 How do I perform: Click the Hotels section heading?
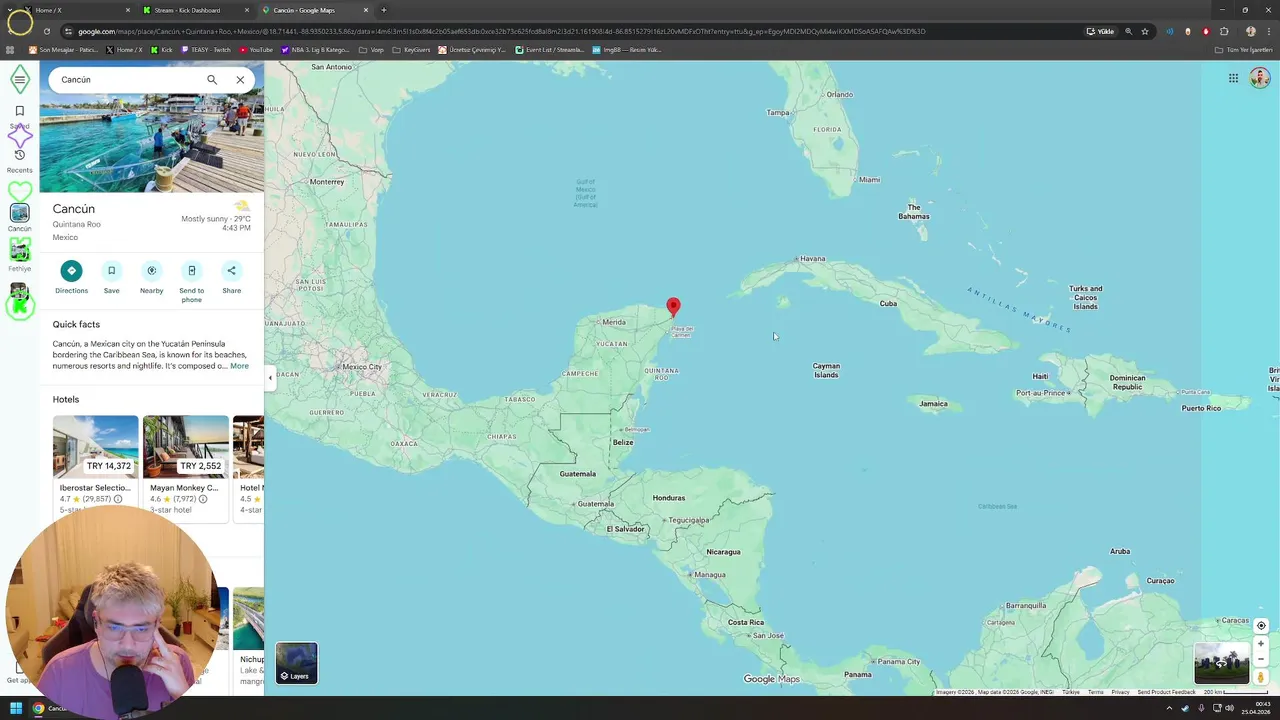[66, 399]
